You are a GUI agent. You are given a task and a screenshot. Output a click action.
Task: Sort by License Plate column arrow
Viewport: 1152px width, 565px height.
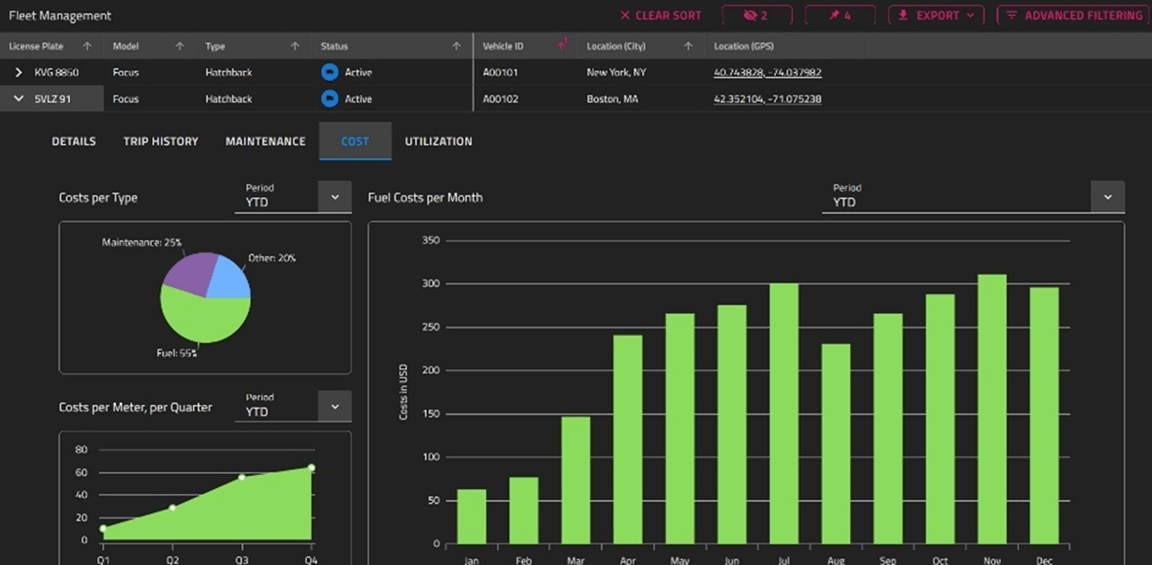87,46
